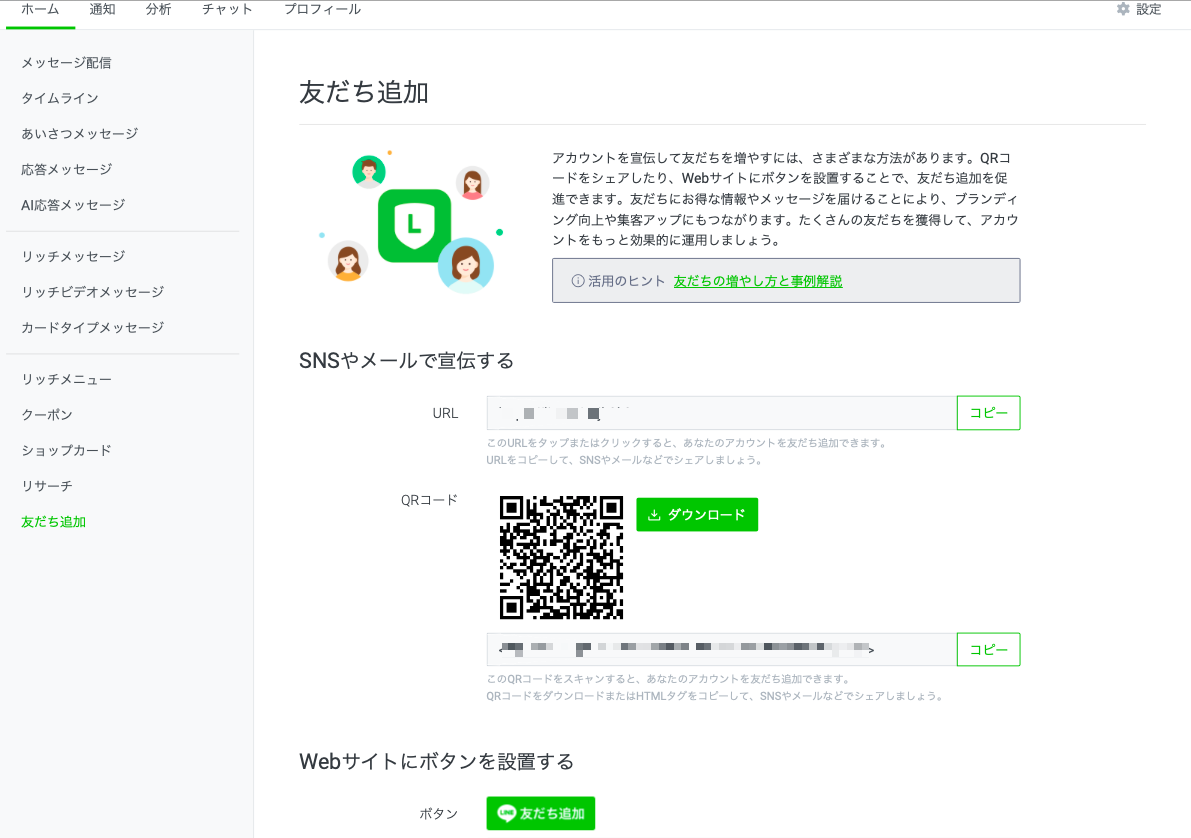Switch to the チャット tab

(x=227, y=10)
